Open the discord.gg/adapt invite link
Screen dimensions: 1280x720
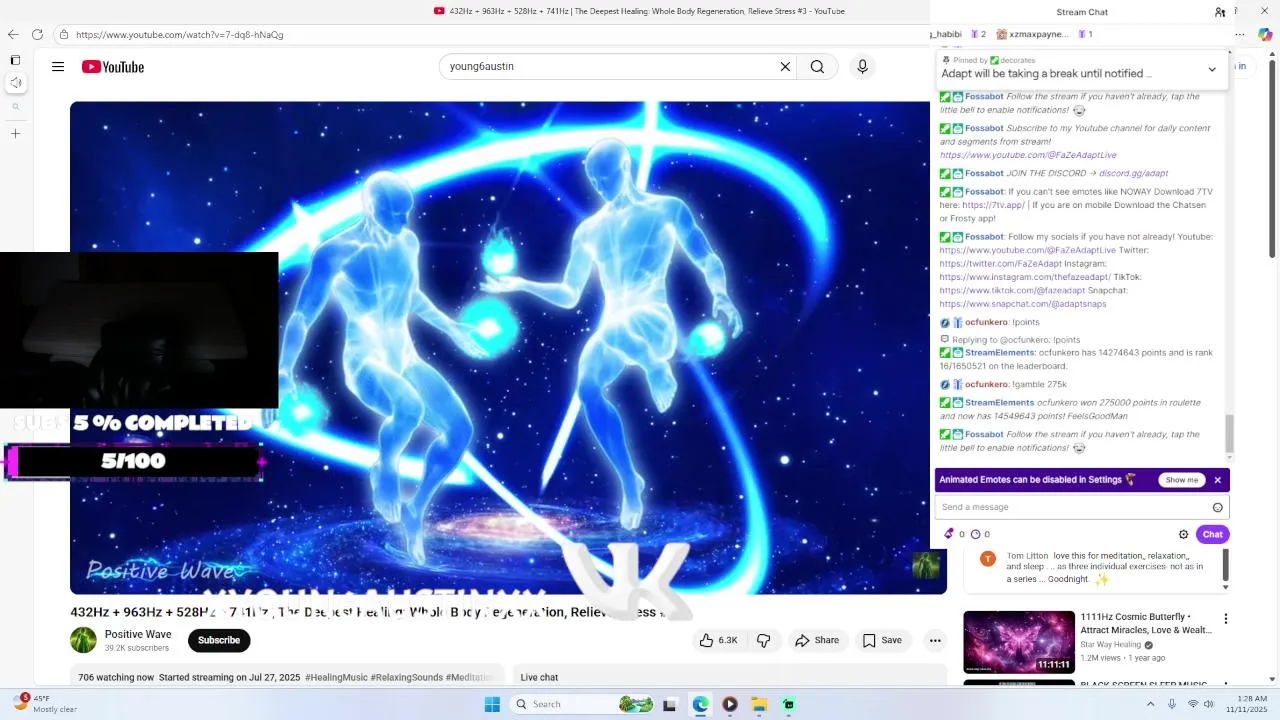click(1133, 173)
